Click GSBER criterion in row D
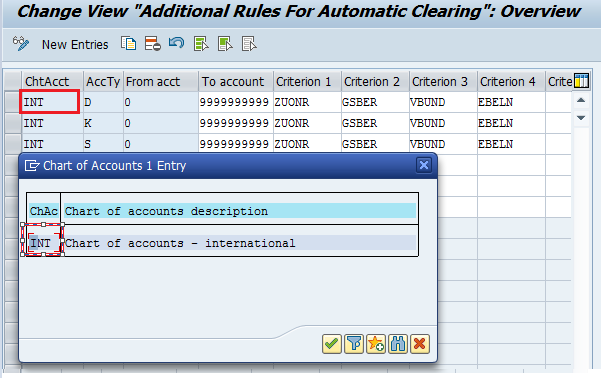This screenshot has height=378, width=610. 375,102
